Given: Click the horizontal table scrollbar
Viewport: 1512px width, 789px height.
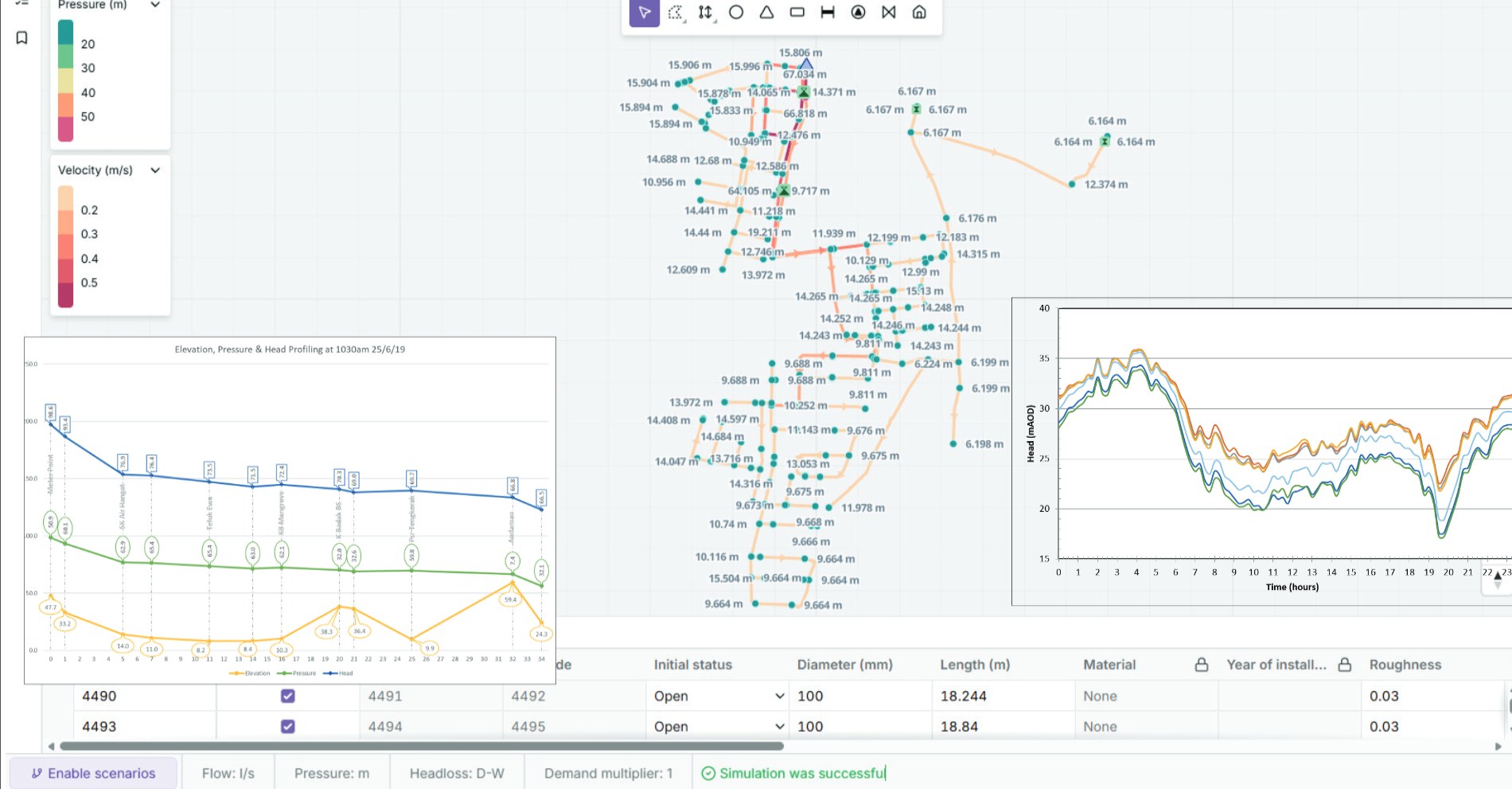Looking at the screenshot, I should (422, 746).
